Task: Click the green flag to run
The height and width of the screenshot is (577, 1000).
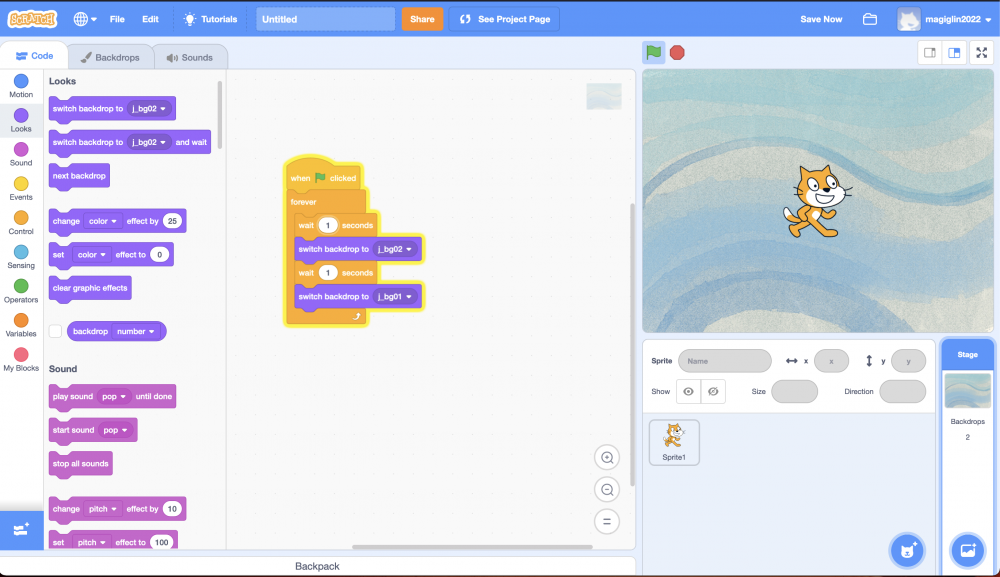Action: [x=654, y=52]
